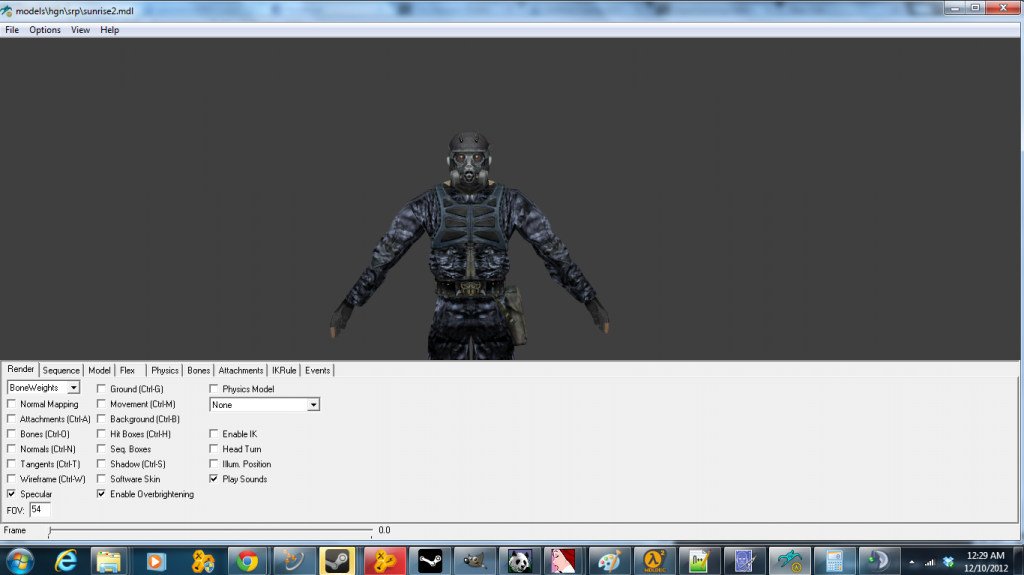Open the Help menu
This screenshot has height=575, width=1024.
pyautogui.click(x=109, y=30)
